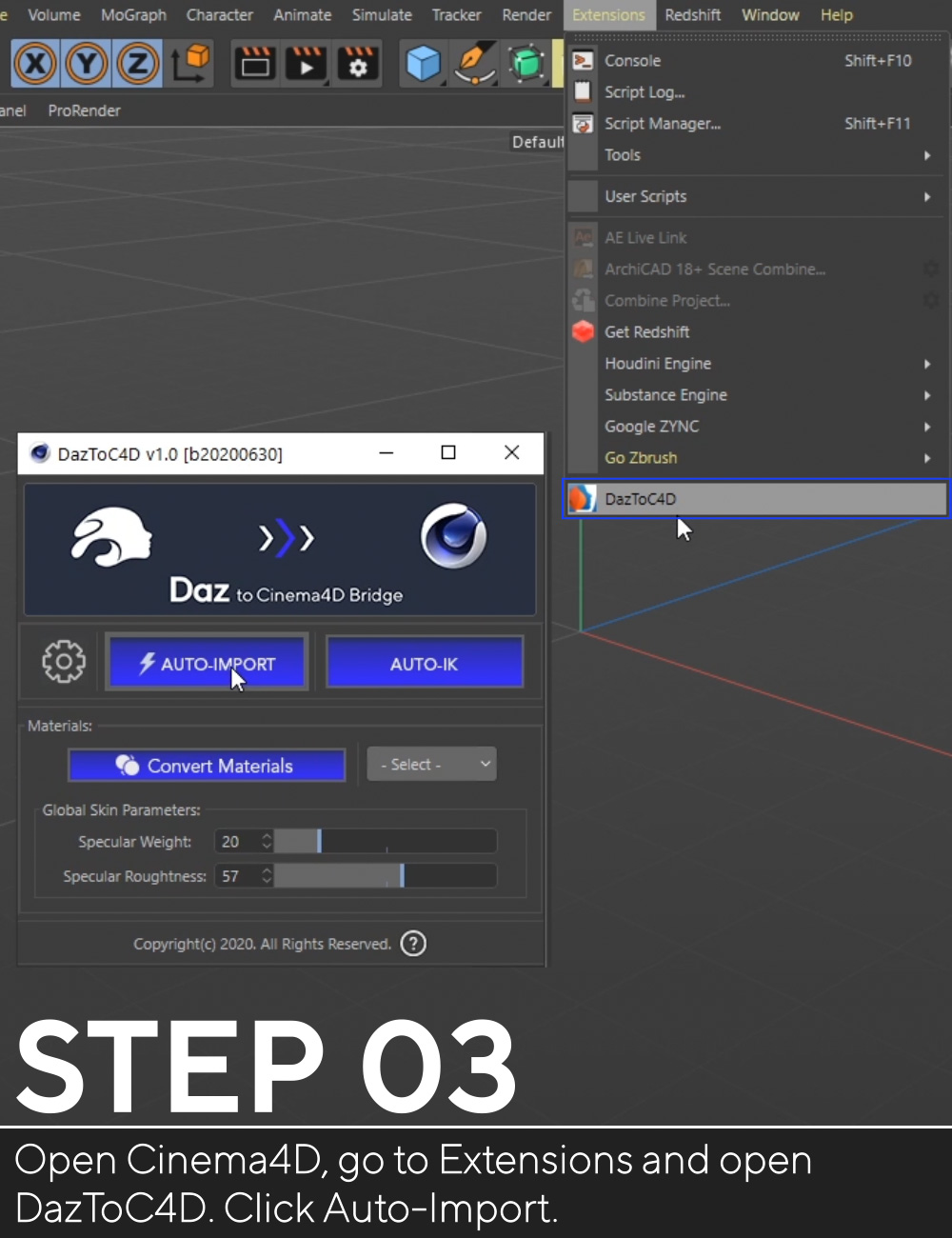
Task: Click the Convert Materials button
Action: point(207,765)
